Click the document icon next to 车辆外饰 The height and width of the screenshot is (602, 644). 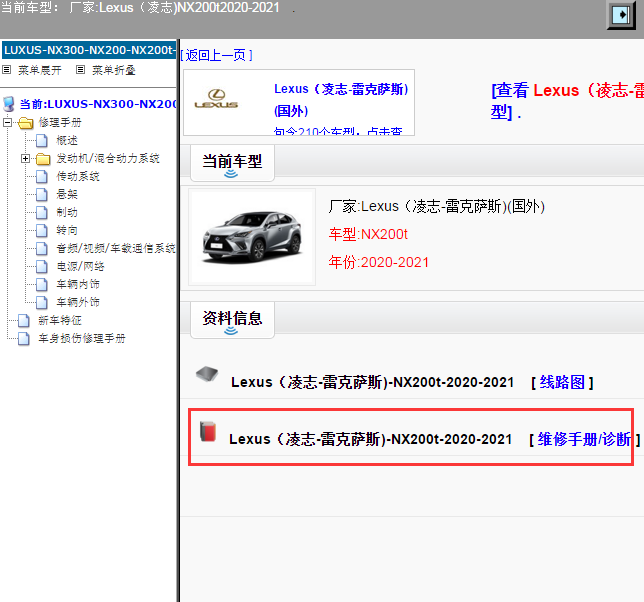[41, 303]
